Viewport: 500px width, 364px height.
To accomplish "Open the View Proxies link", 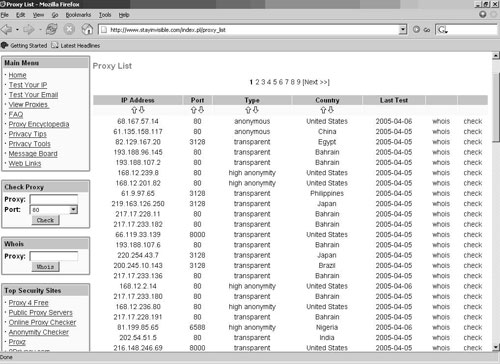I will tap(29, 105).
